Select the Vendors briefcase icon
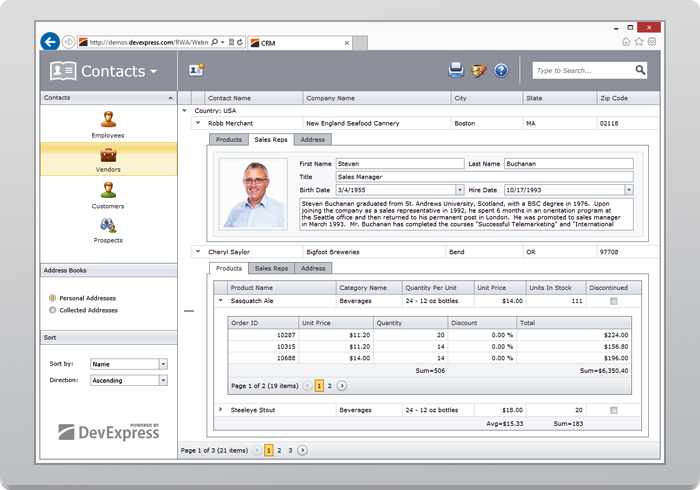 click(x=108, y=156)
